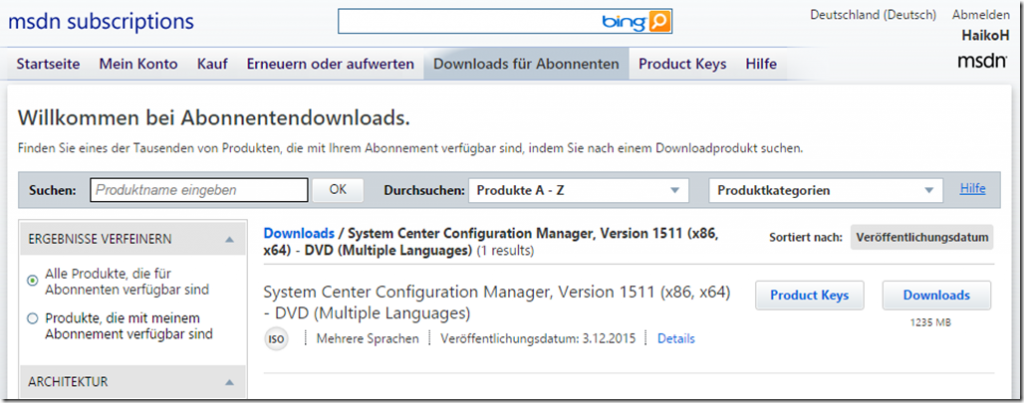Click the 'Produktname eingeben' search field

click(199, 189)
